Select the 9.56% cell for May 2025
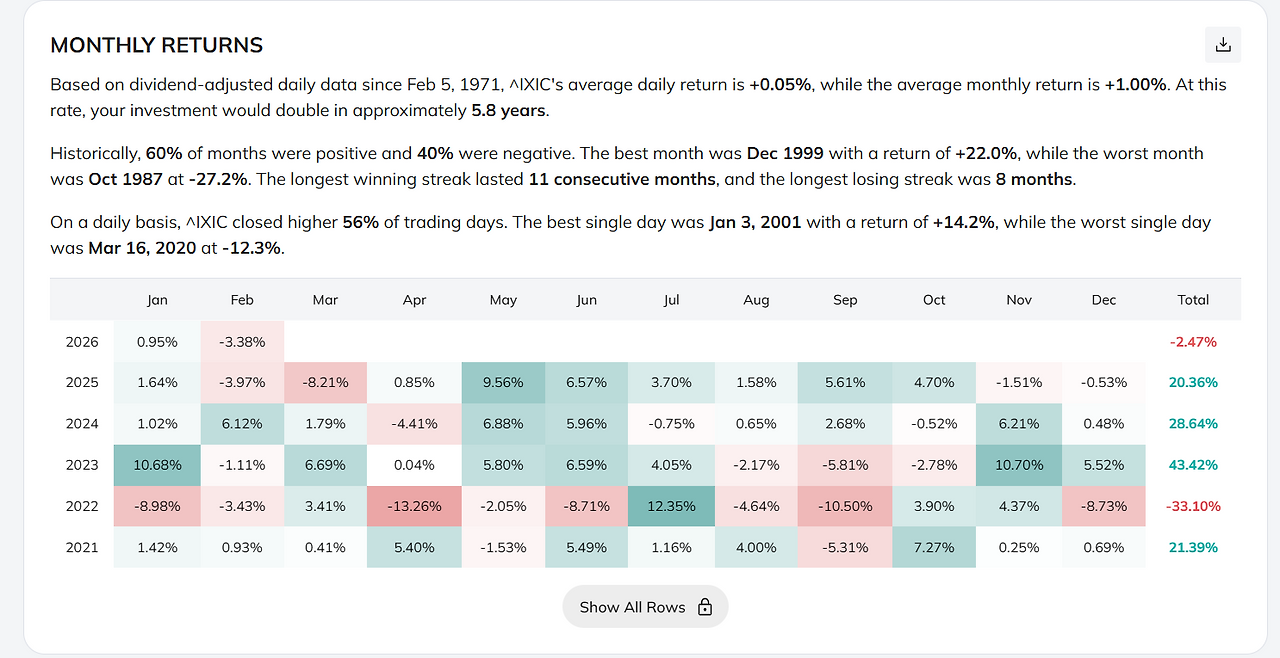Screen dimensions: 1280x658 503,383
